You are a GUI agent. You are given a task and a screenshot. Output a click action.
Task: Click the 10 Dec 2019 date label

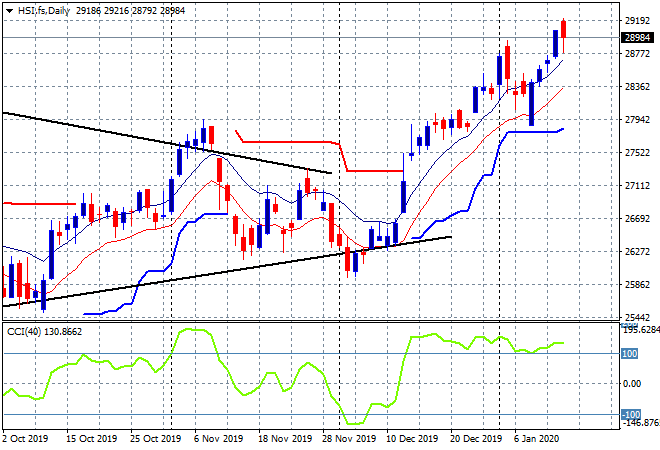click(x=412, y=439)
